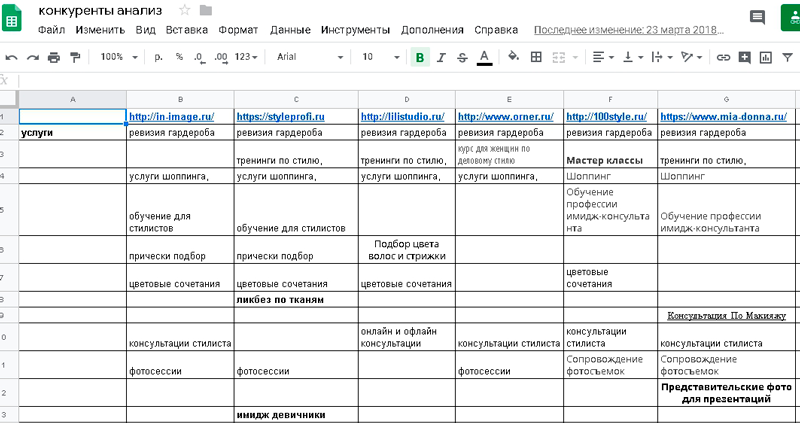This screenshot has height=423, width=800.
Task: Open comments history icon at top right
Action: click(x=757, y=18)
